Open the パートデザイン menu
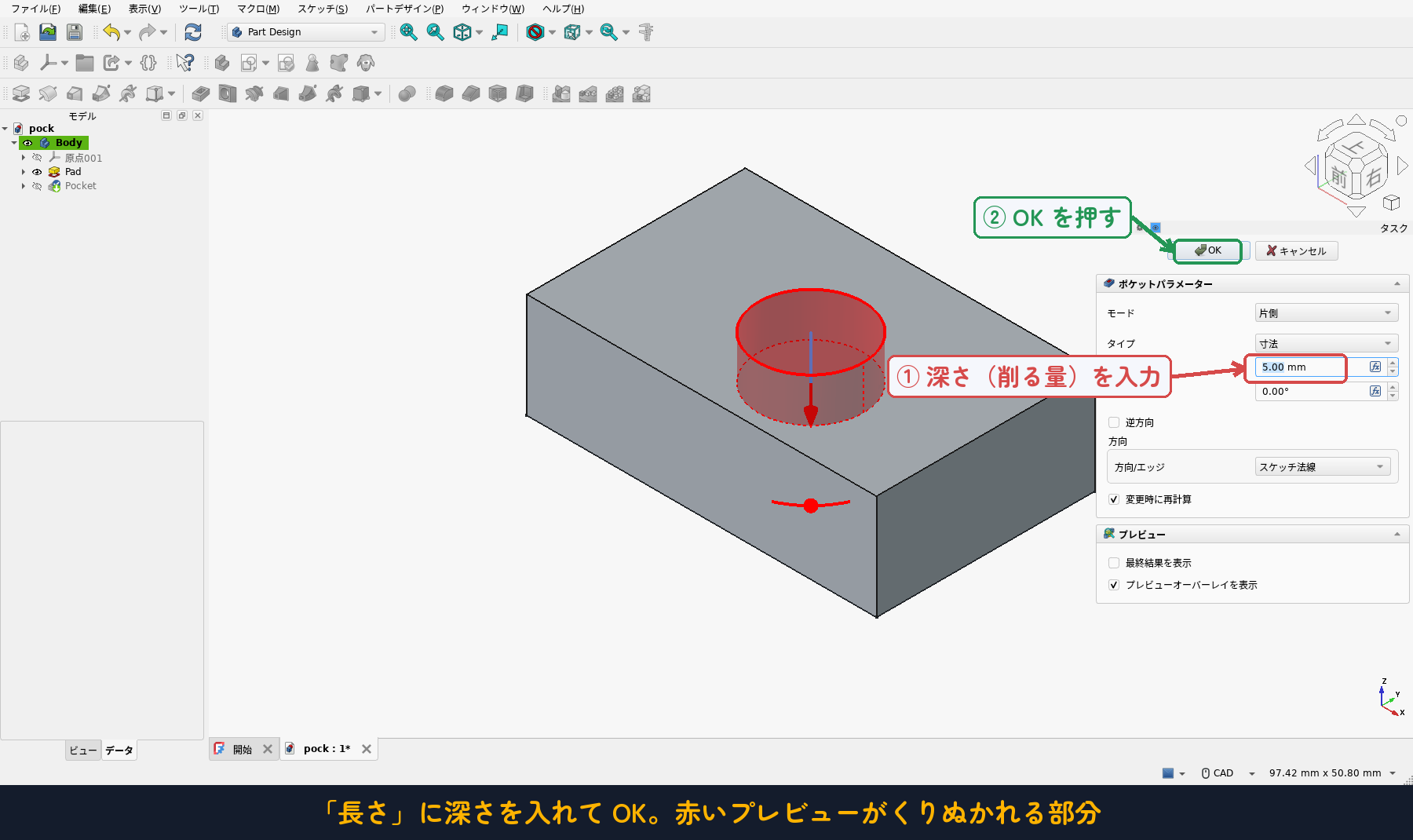 [404, 9]
